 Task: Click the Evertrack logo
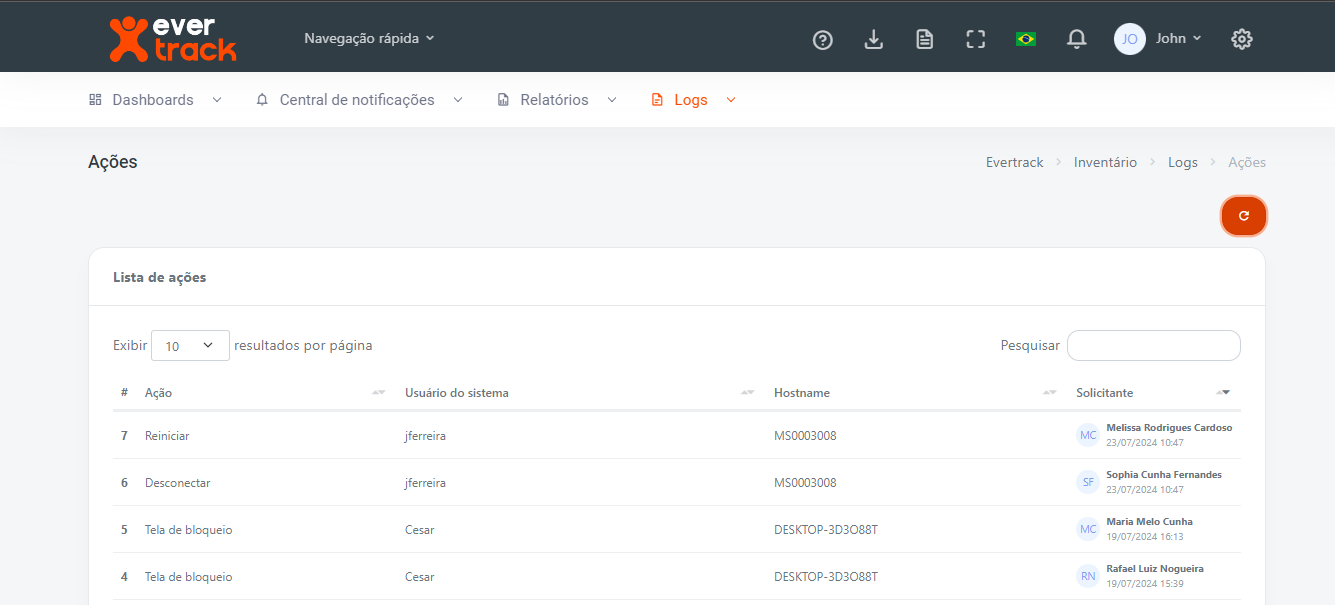(172, 39)
